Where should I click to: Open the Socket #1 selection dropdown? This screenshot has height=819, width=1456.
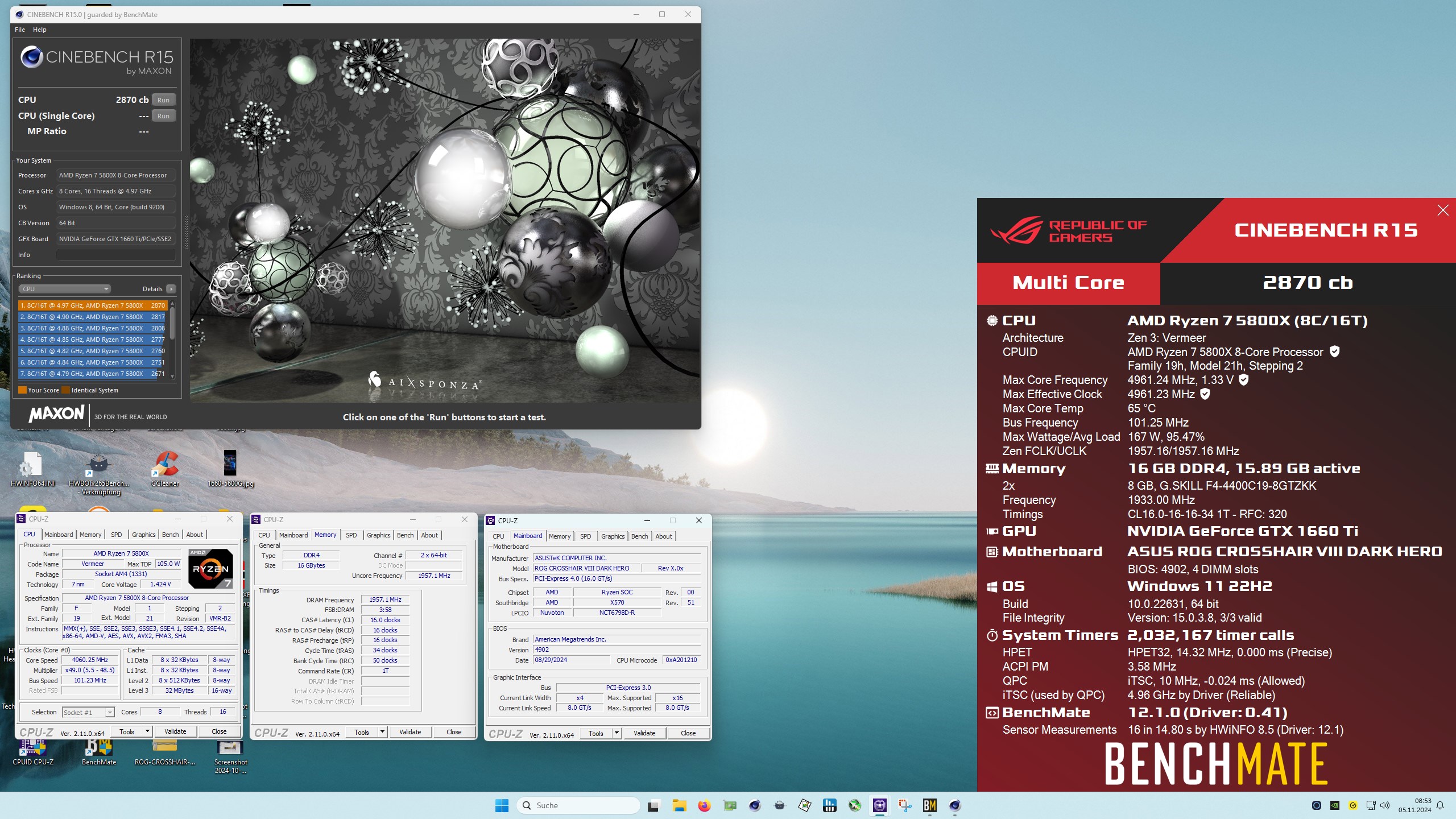[x=88, y=712]
